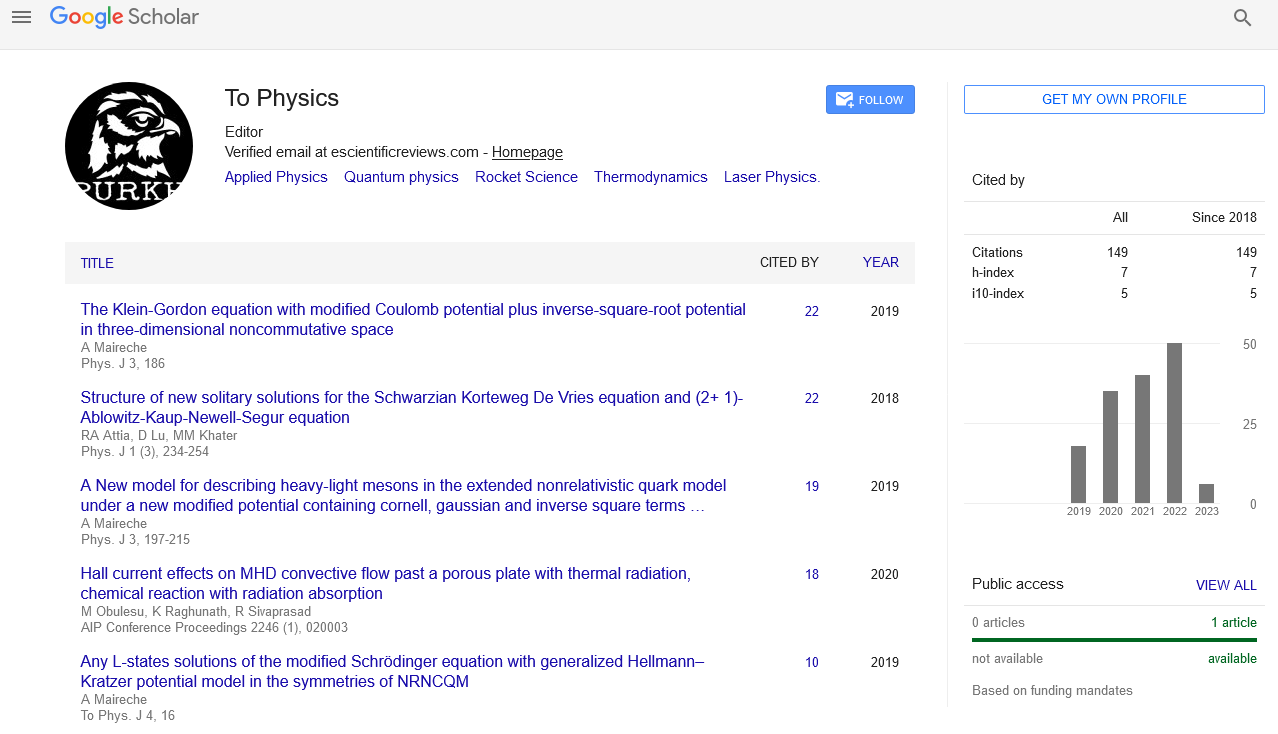
Task: Open the Homepage link
Action: (x=527, y=152)
